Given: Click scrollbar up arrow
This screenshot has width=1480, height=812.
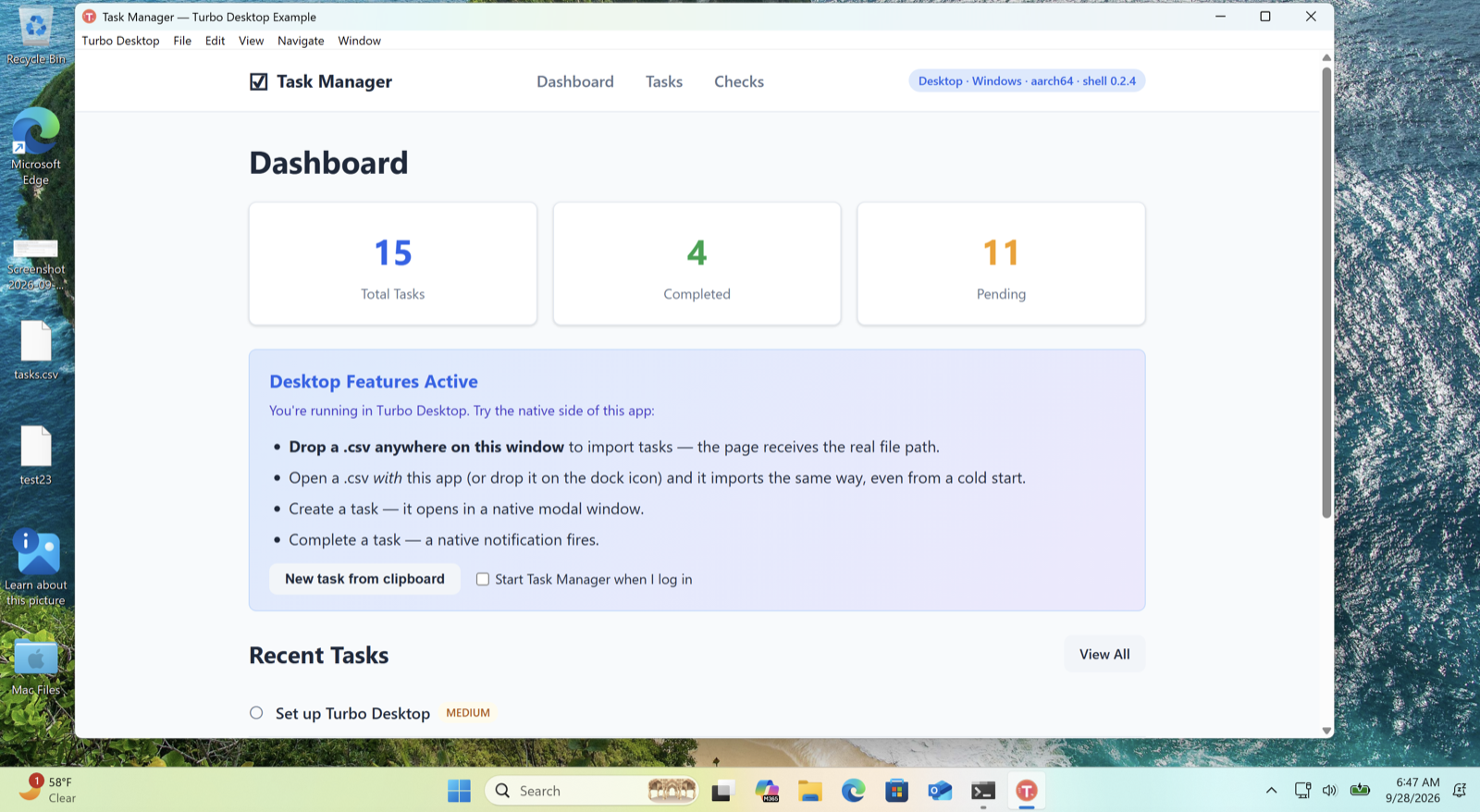Looking at the screenshot, I should (x=1326, y=57).
